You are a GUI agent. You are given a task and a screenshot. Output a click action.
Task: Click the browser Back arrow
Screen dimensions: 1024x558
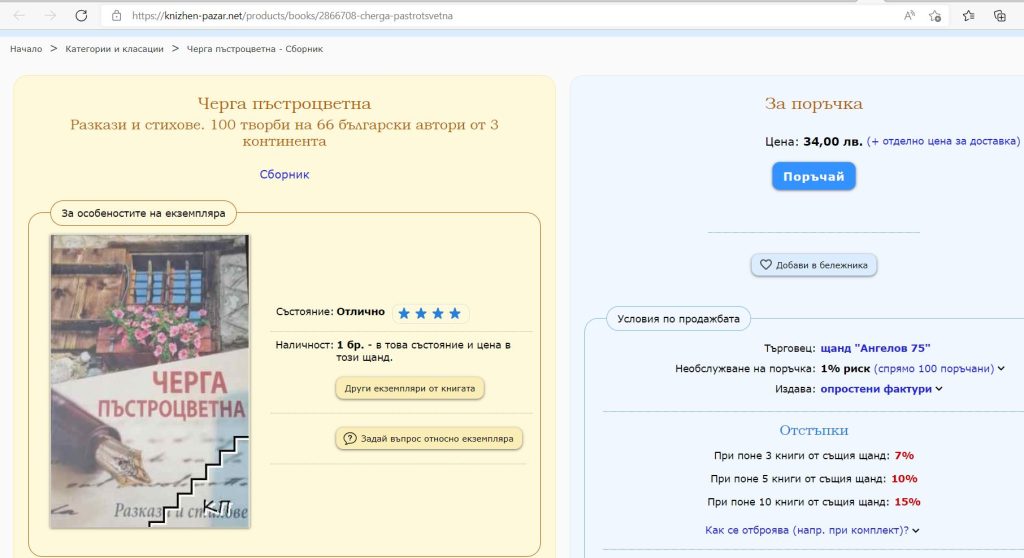point(19,16)
